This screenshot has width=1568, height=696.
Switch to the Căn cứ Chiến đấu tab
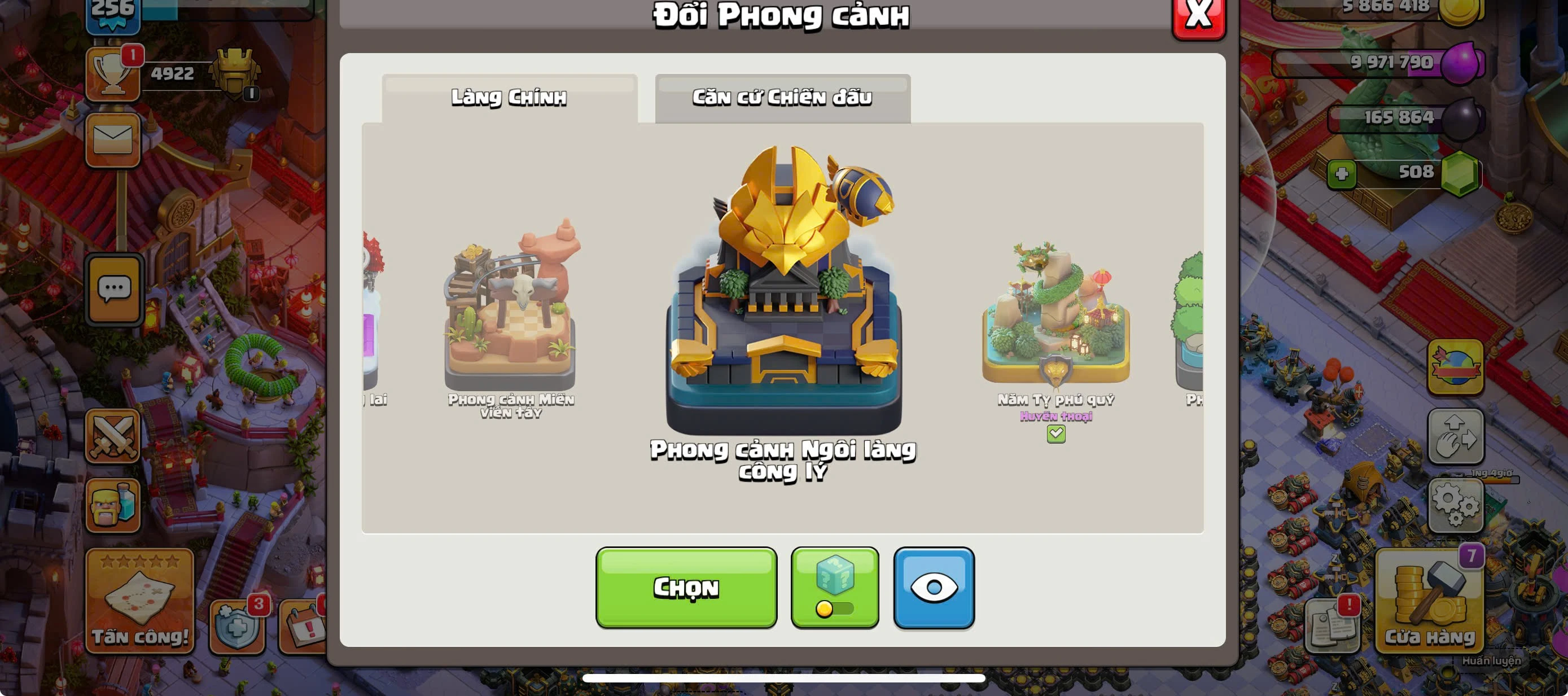(x=783, y=98)
